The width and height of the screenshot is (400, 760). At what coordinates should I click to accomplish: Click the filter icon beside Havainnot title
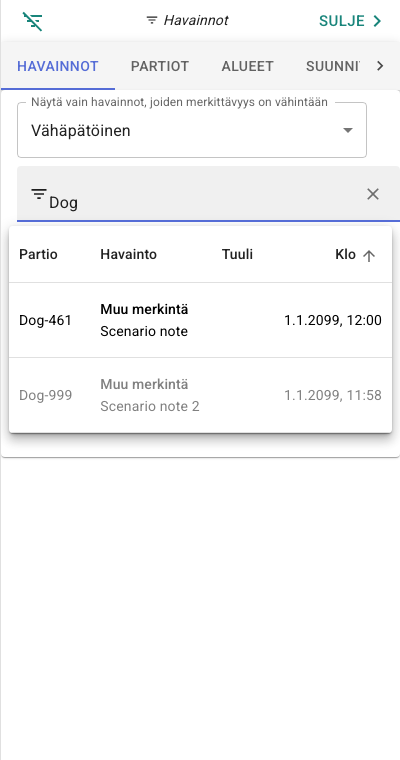[152, 20]
